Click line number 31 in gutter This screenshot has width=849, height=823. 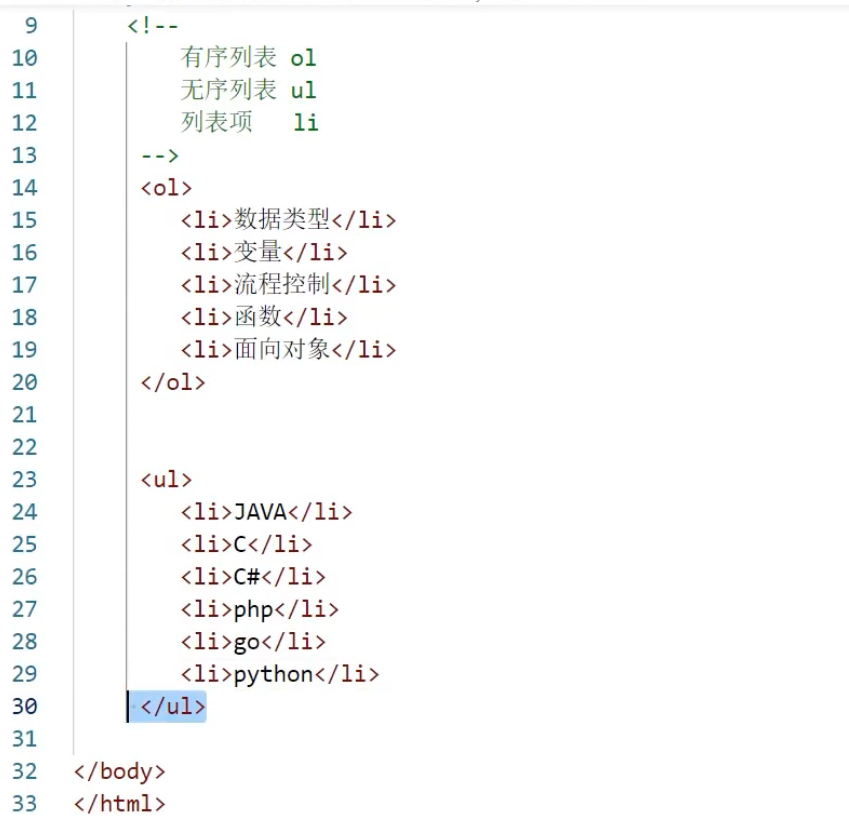(x=25, y=739)
